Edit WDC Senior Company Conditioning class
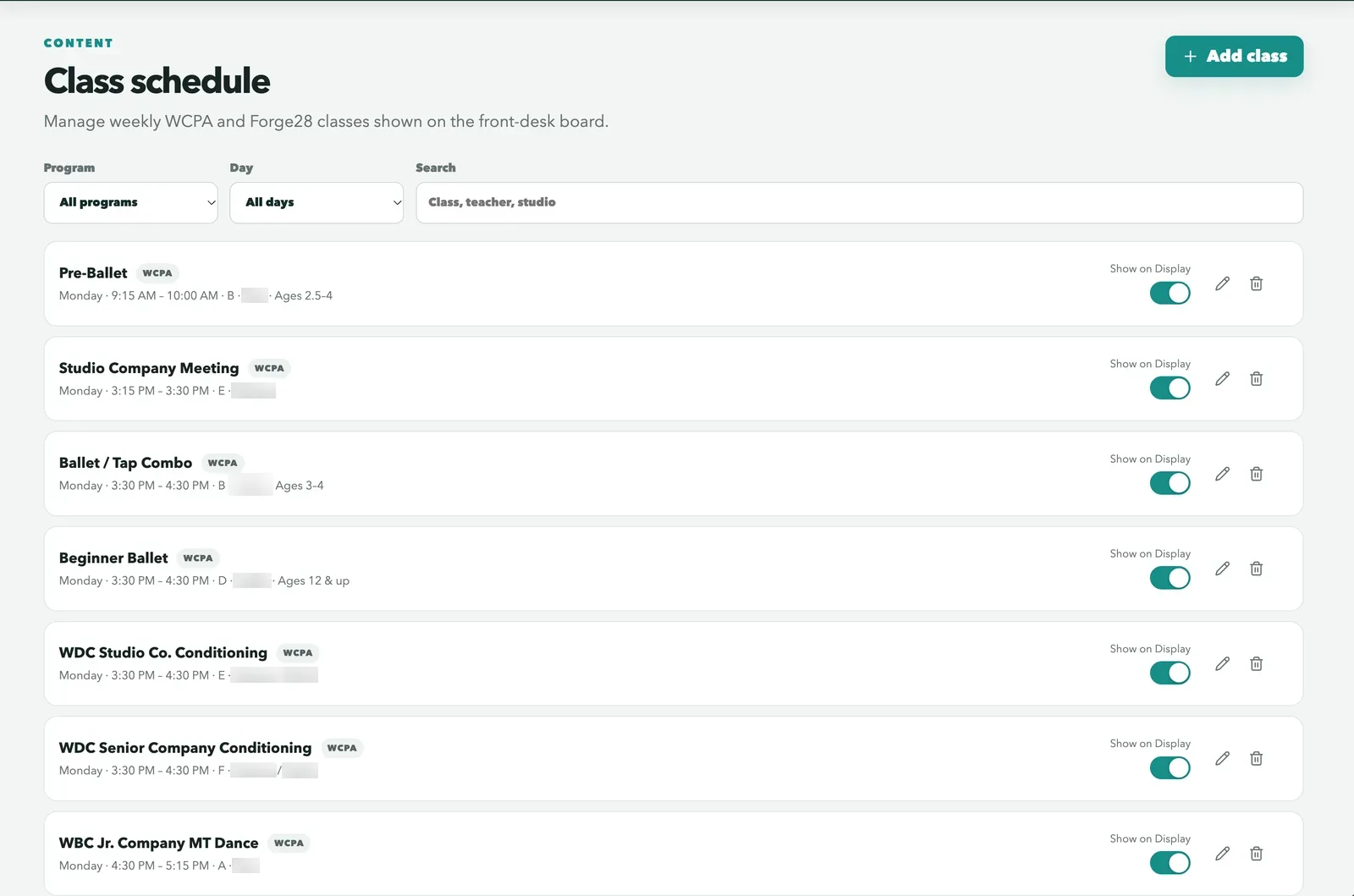Screen dimensions: 1354x896 click(1222, 759)
